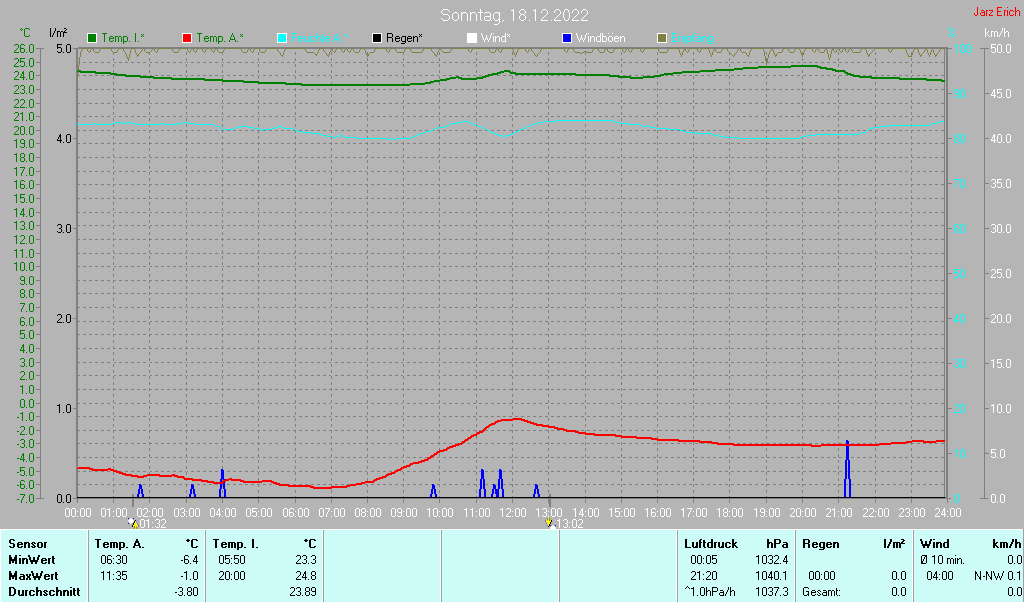
Task: Click the moonrise marker icon at 01:32
Action: click(133, 523)
